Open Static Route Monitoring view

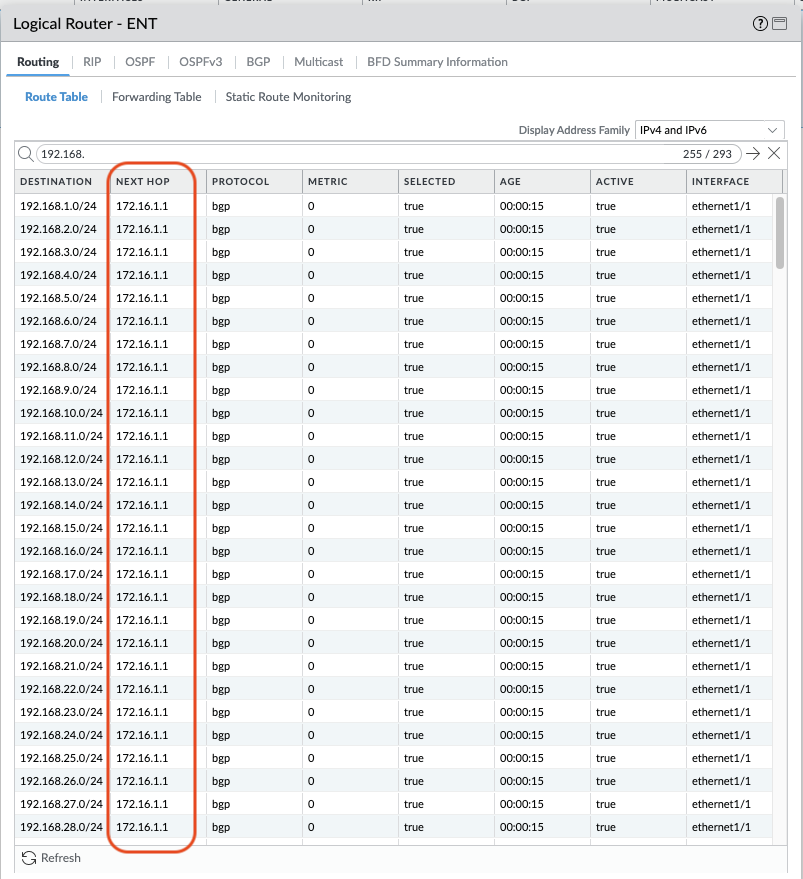288,97
